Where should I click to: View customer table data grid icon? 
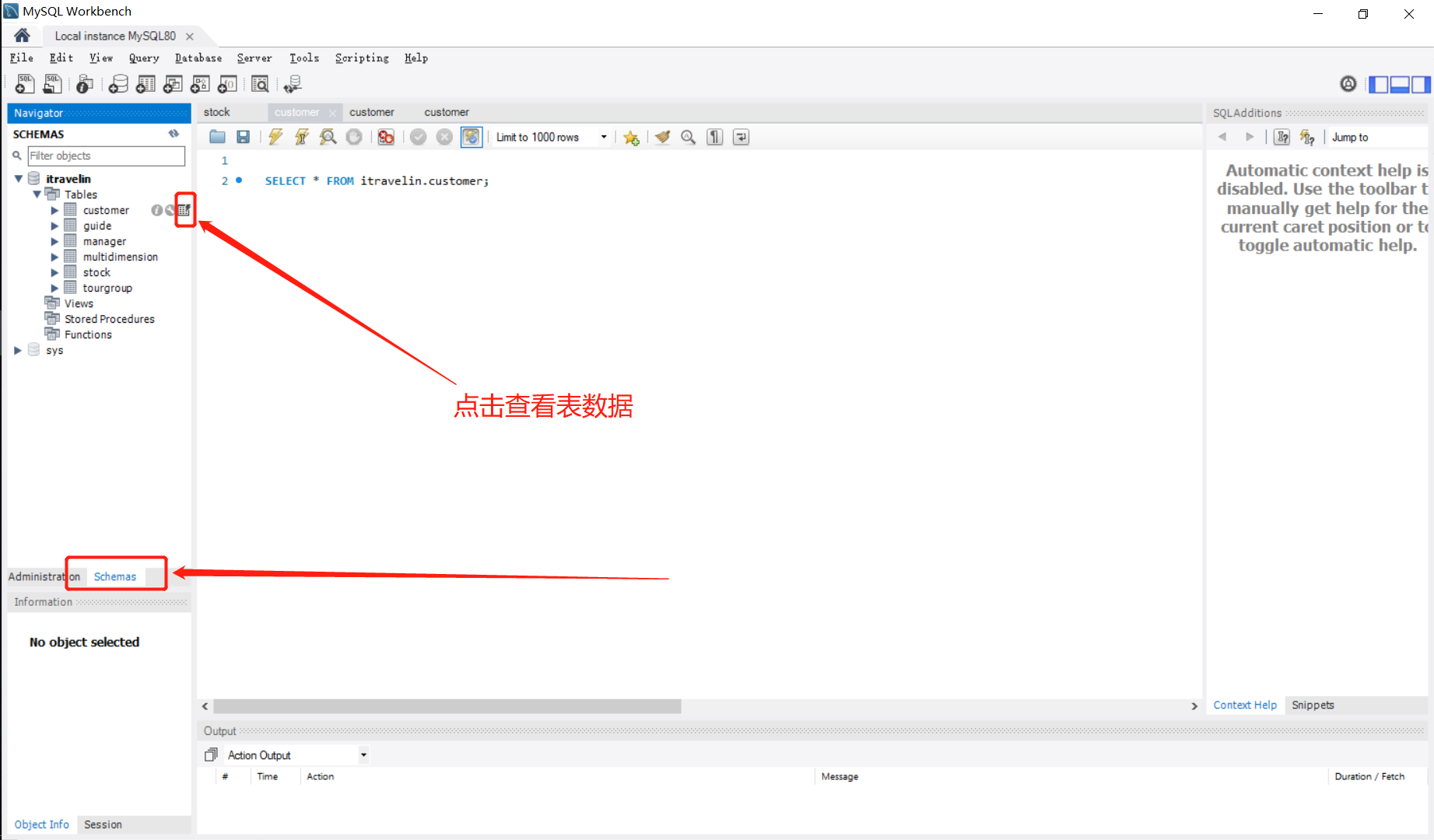point(184,210)
